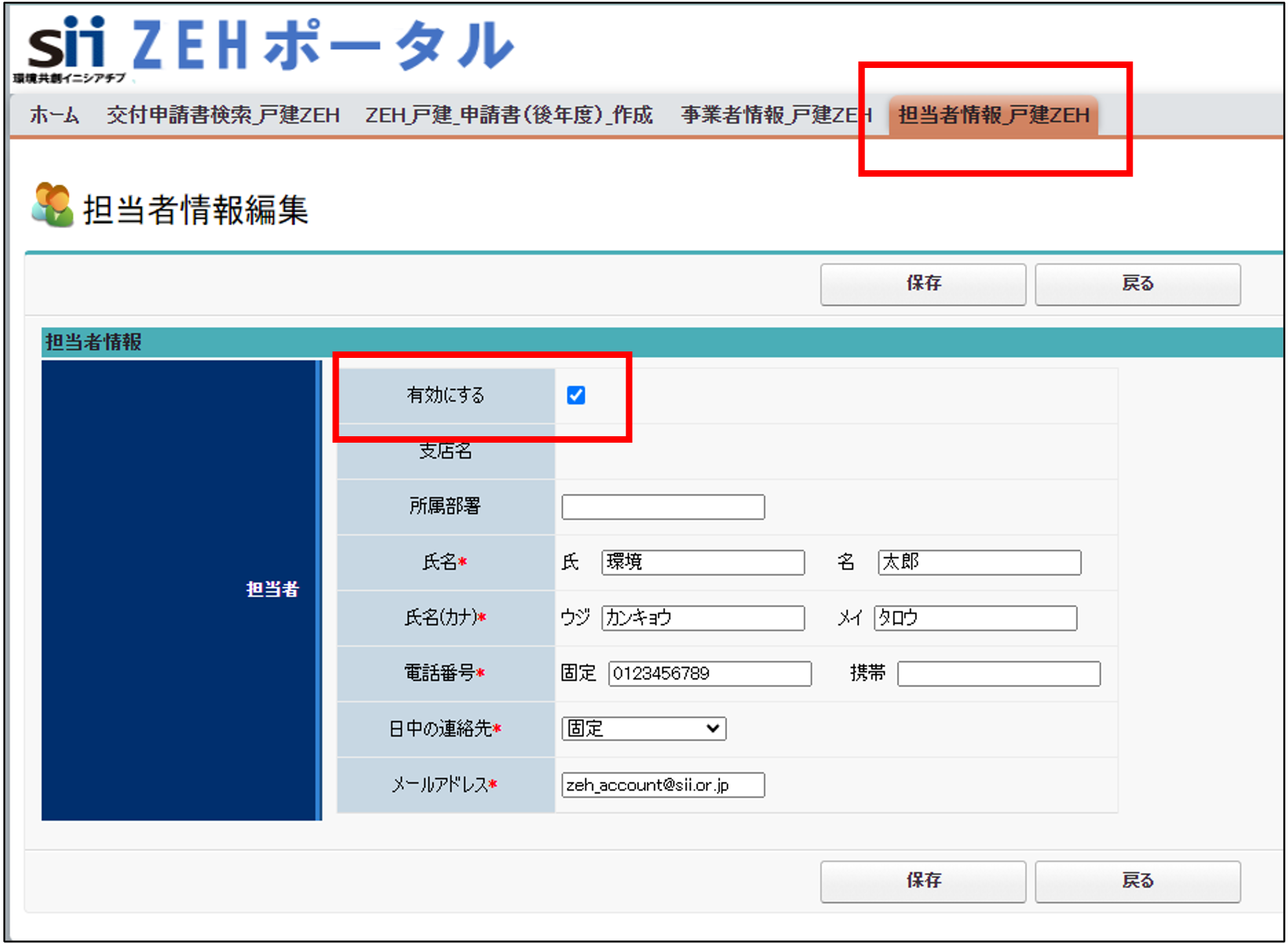Click the 名 field containing 太郎
The image size is (1288, 943).
click(x=979, y=562)
